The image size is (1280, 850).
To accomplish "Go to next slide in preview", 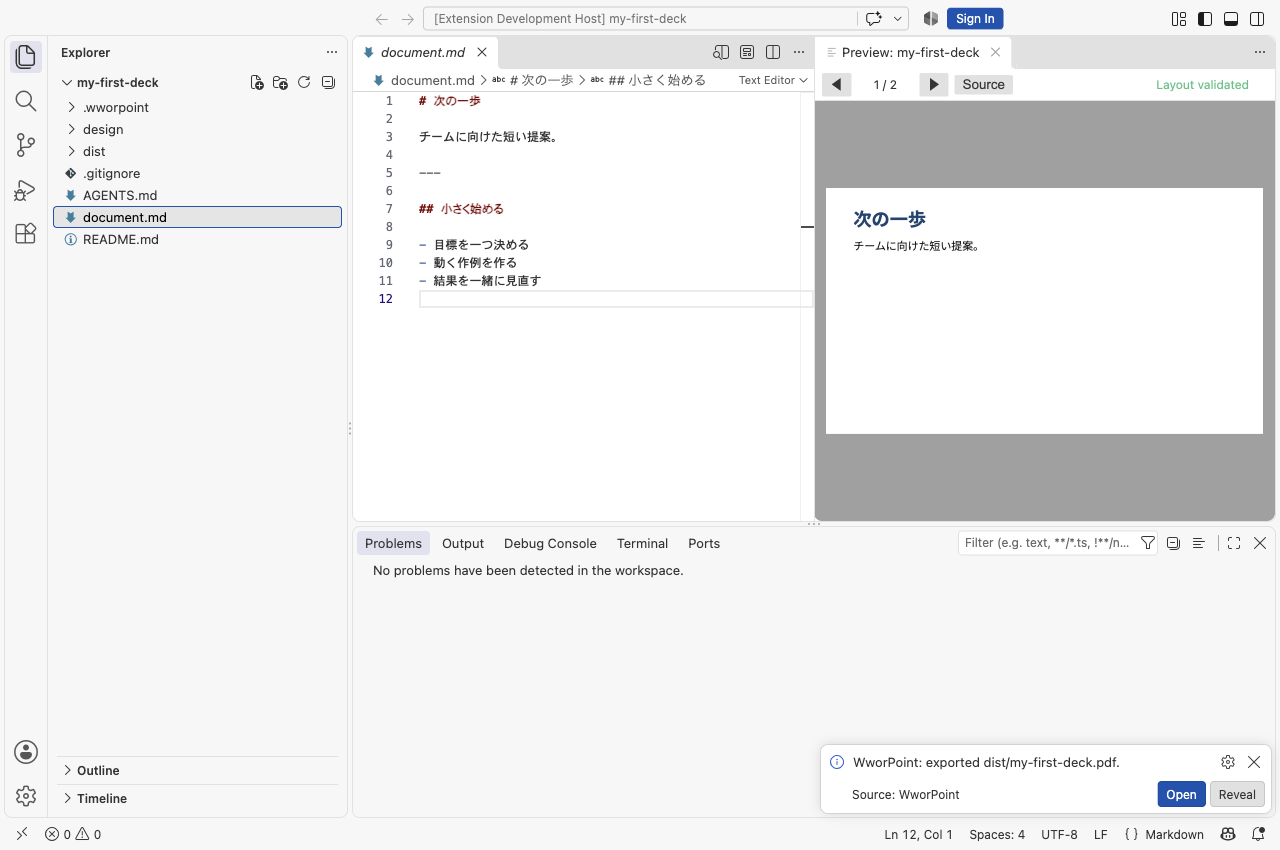I will point(933,85).
